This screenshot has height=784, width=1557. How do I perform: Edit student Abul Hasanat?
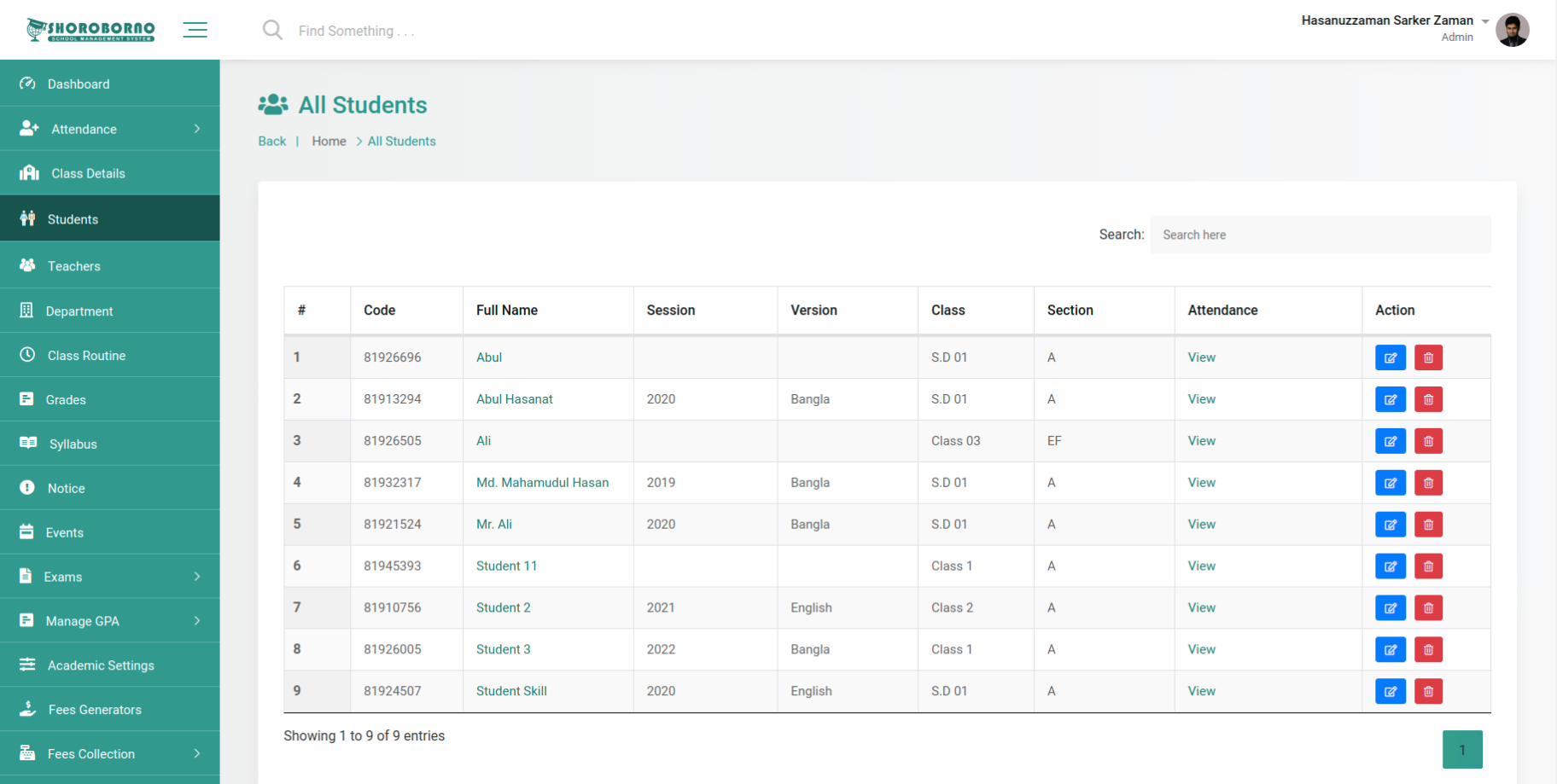pos(1391,399)
